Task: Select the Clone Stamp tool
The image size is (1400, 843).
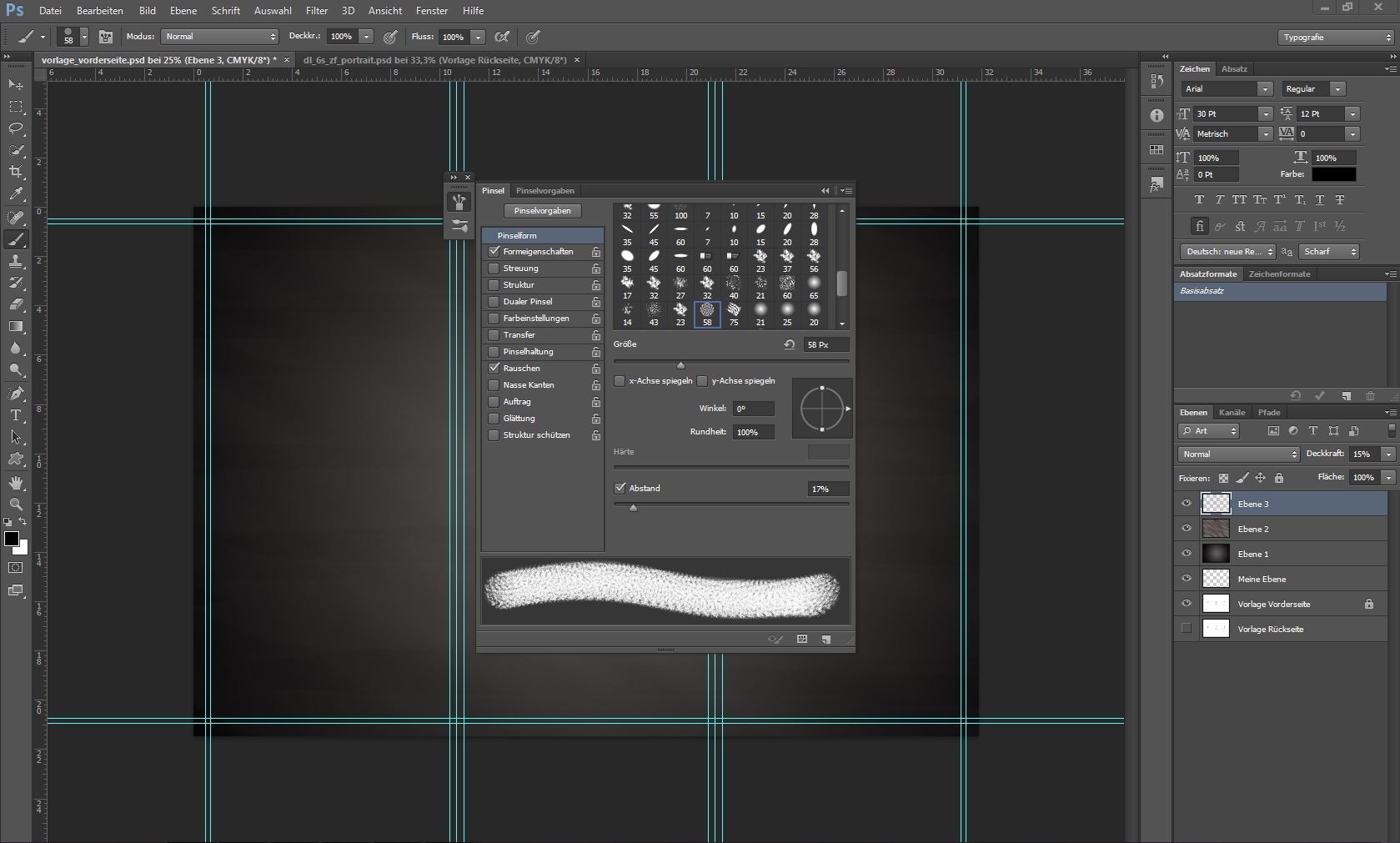Action: click(x=16, y=261)
